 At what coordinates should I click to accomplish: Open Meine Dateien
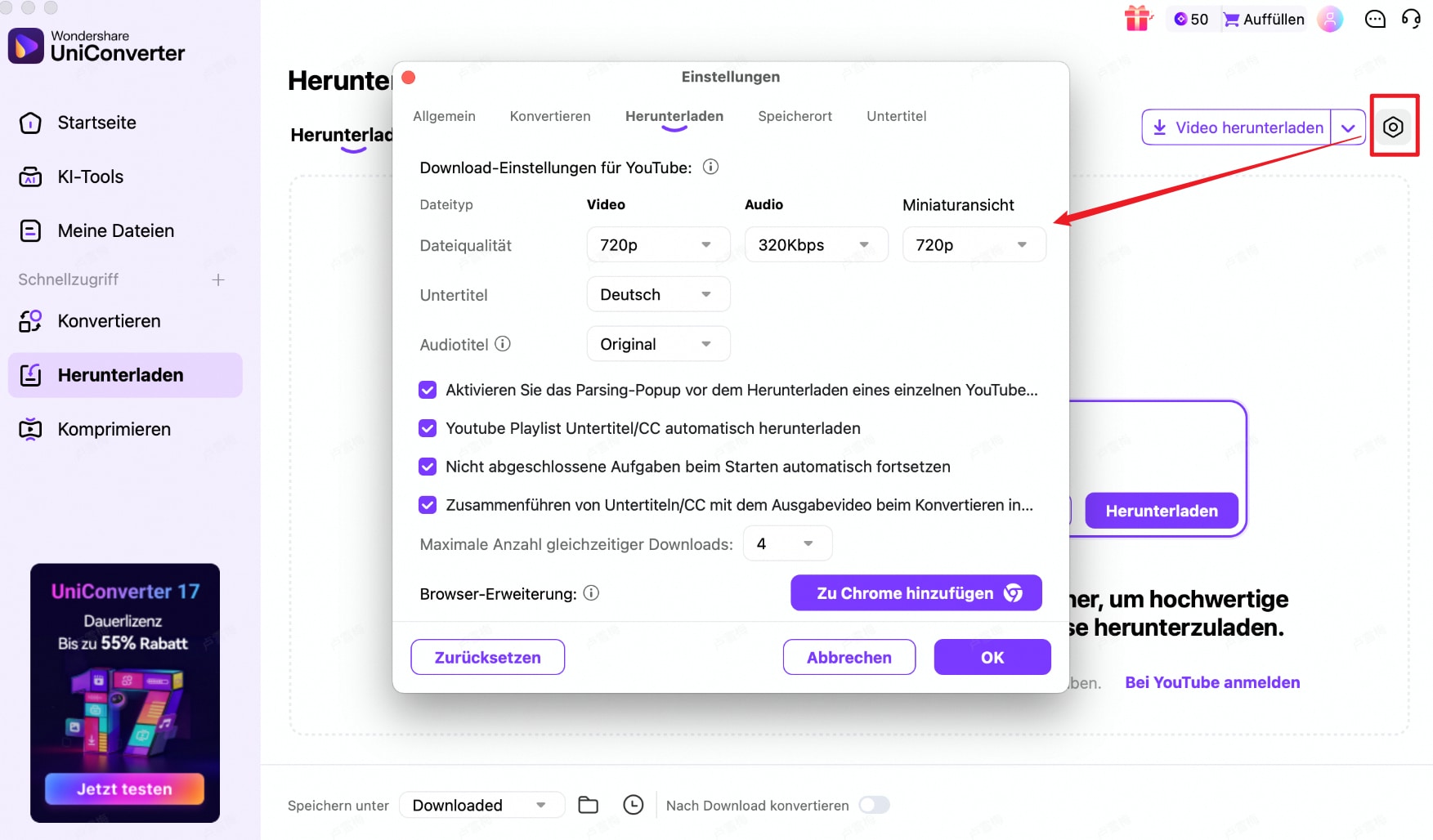click(115, 230)
